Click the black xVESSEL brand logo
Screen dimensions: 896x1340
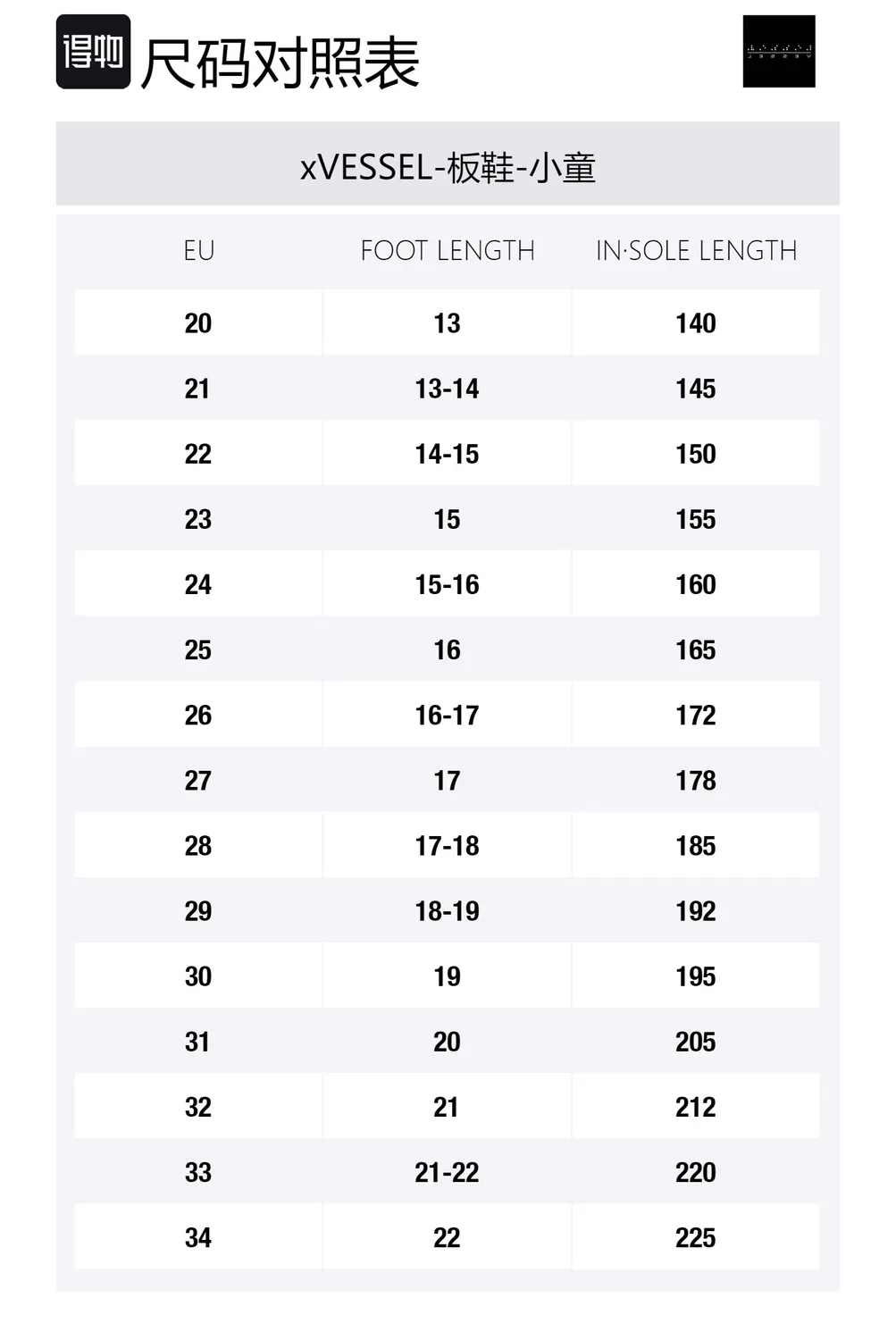[x=779, y=51]
